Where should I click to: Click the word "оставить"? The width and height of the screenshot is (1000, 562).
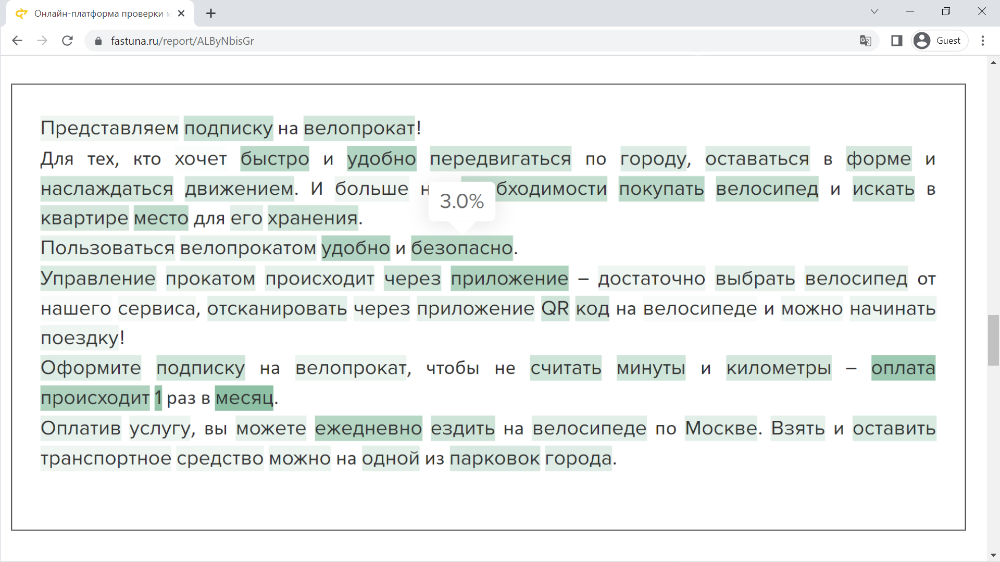894,429
